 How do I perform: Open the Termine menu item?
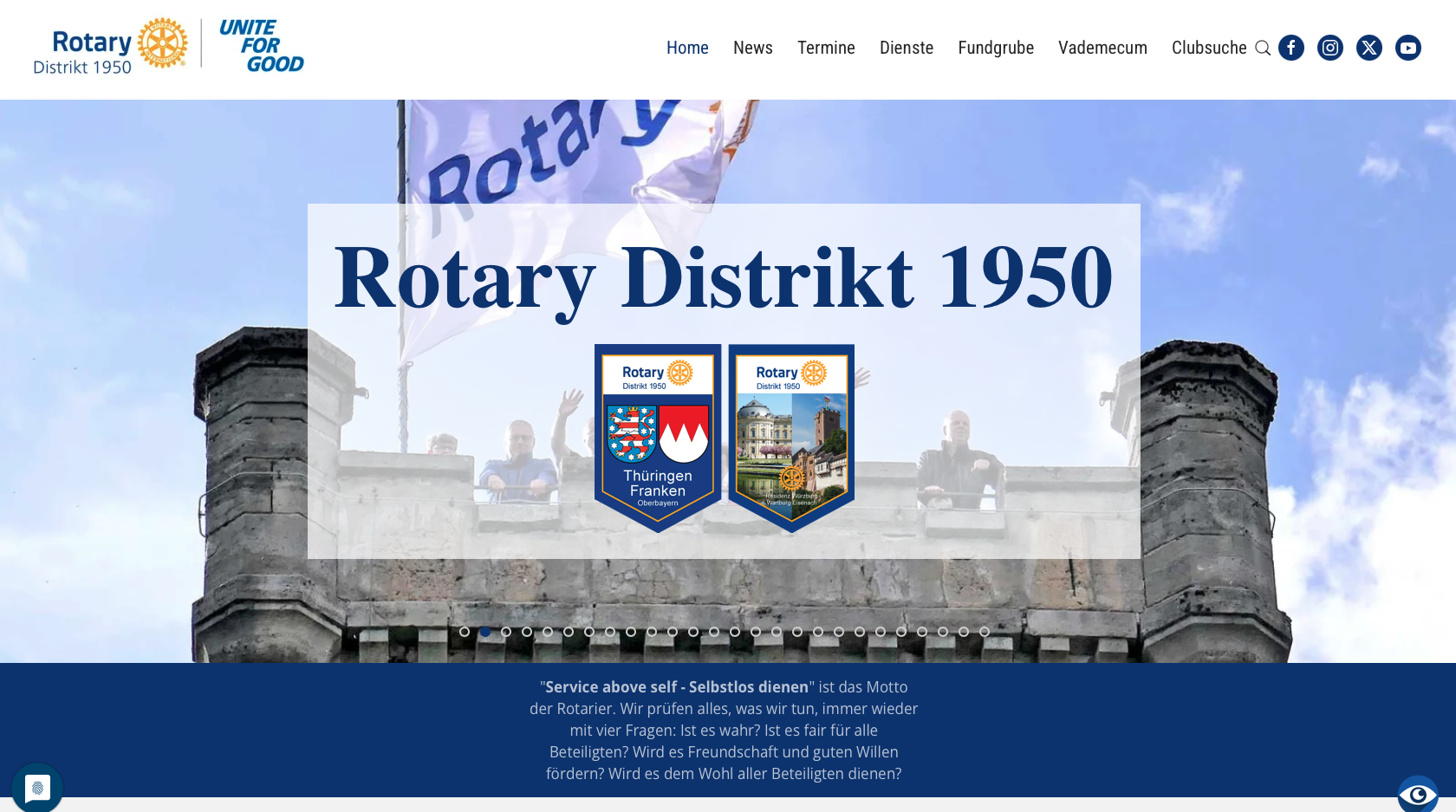pyautogui.click(x=825, y=48)
